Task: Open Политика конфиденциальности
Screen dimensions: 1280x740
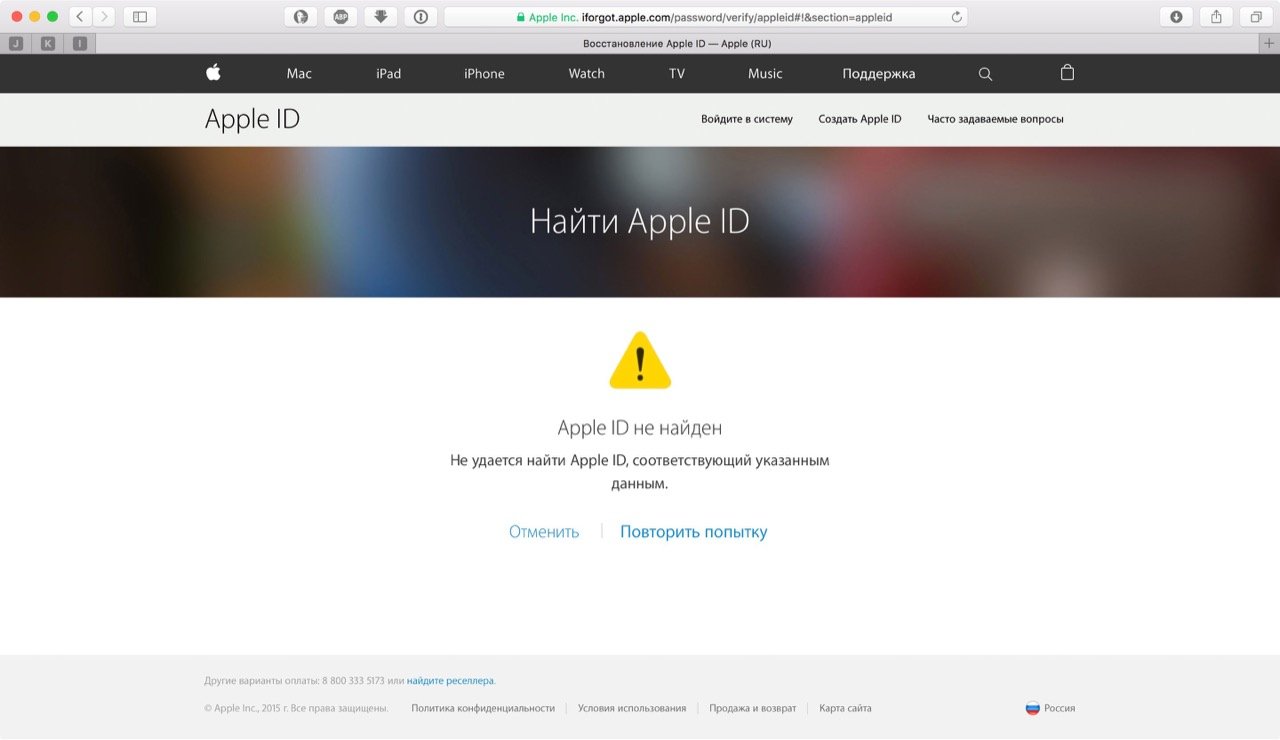Action: pos(483,708)
